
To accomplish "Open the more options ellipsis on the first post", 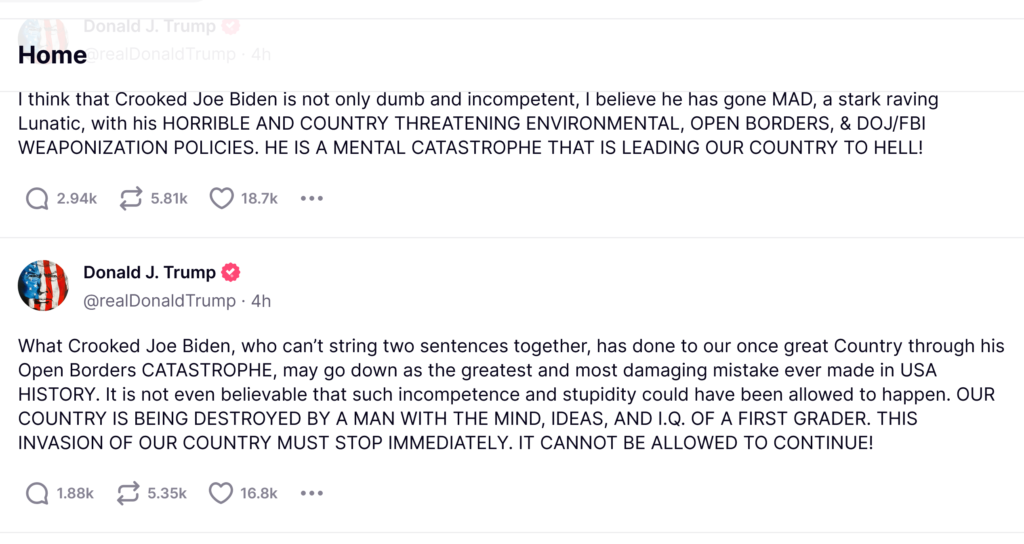I will 312,199.
